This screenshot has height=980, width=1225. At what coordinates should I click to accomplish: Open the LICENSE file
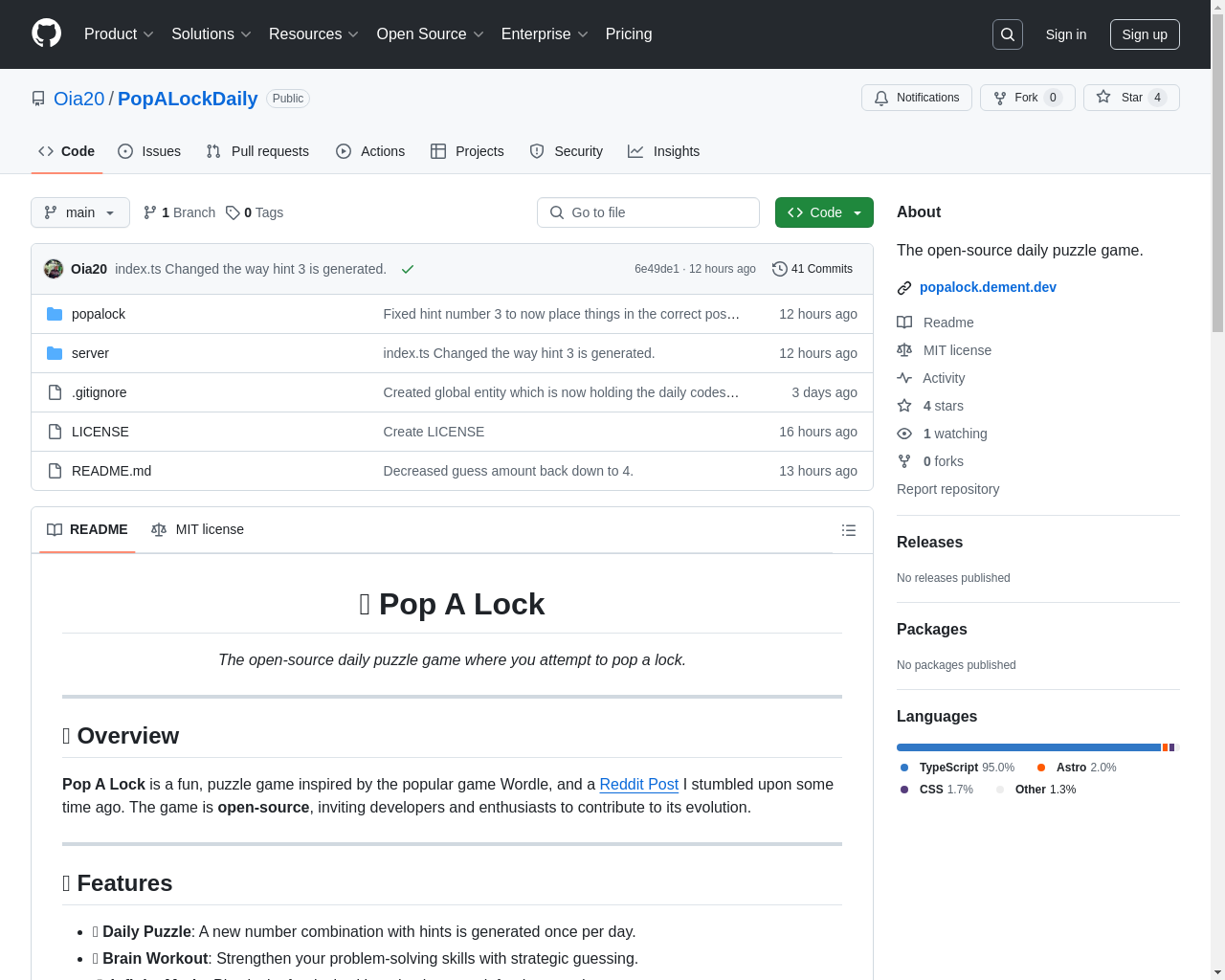[x=100, y=432]
